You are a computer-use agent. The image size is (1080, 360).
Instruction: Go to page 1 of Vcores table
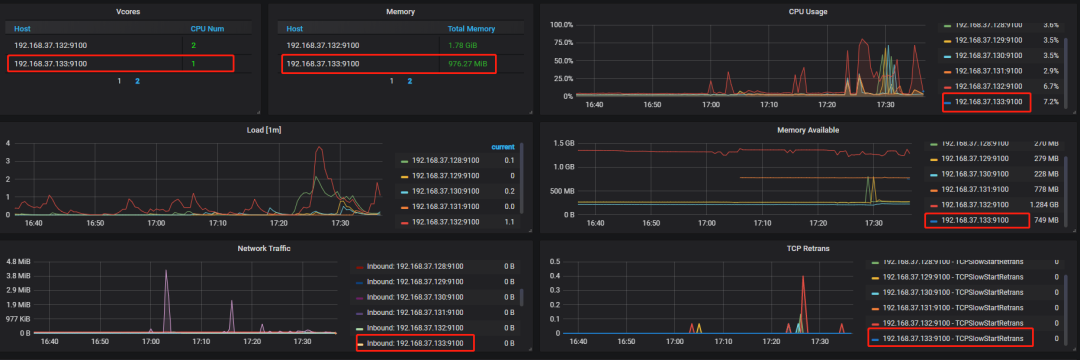(119, 81)
